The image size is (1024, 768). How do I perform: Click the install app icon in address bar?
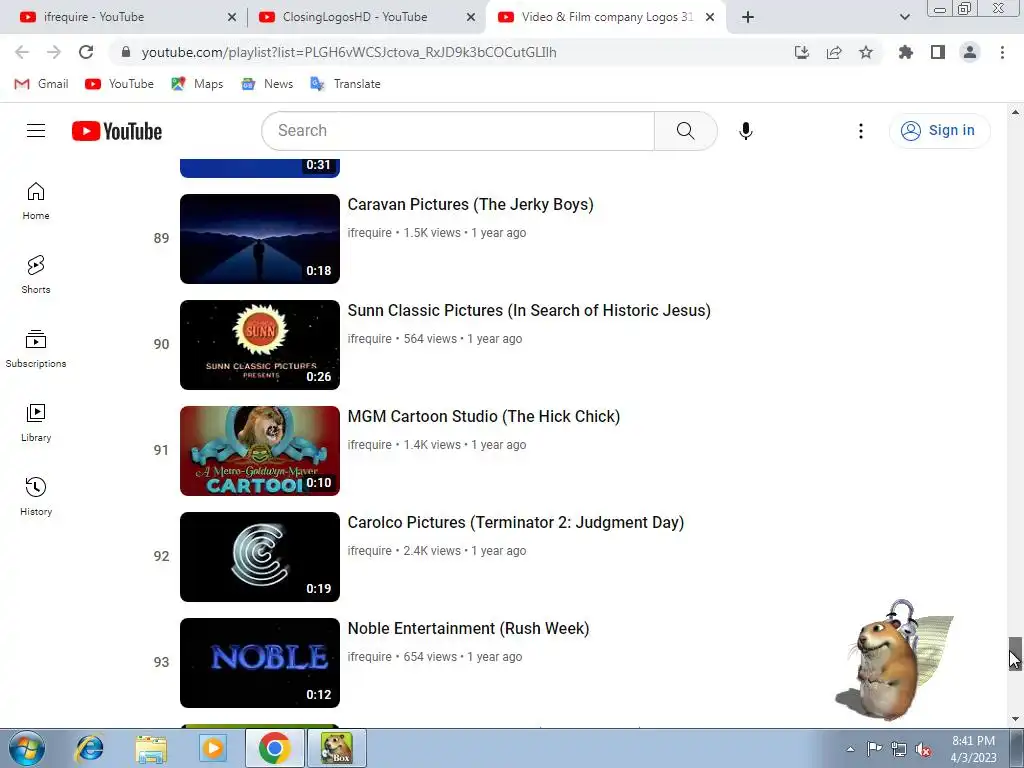click(802, 52)
